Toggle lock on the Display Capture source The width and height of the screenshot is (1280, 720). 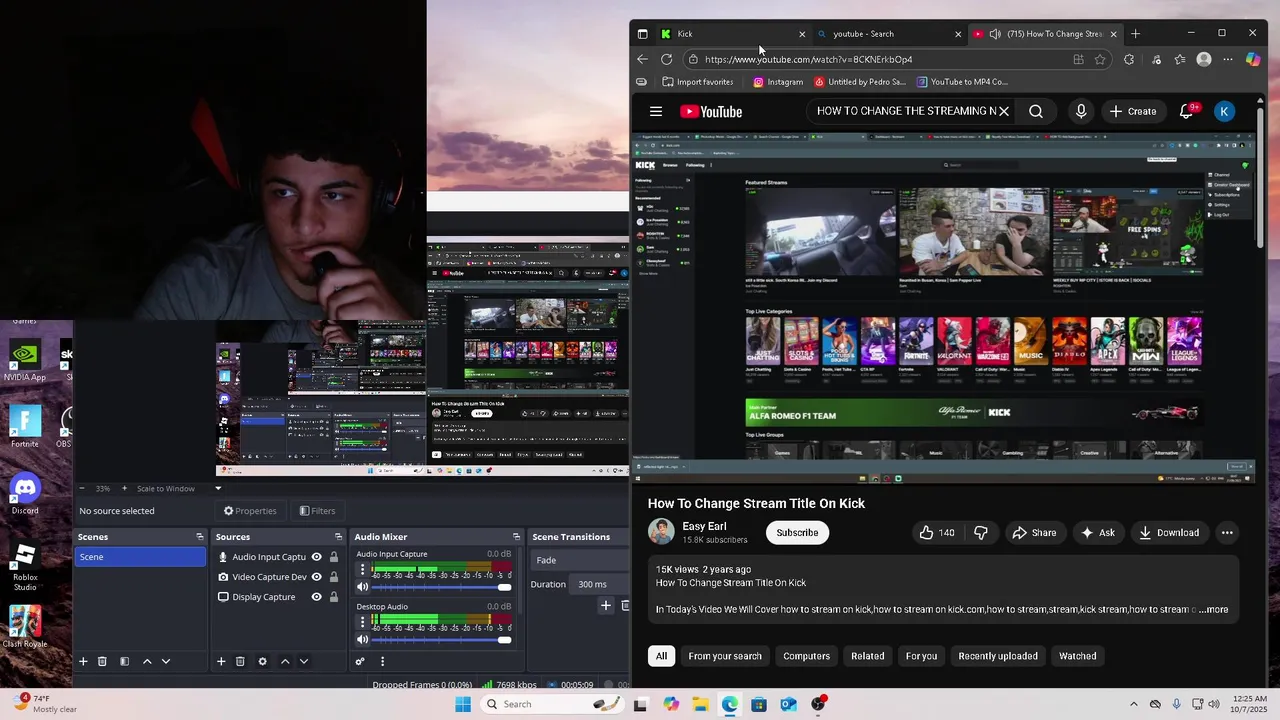coord(334,597)
